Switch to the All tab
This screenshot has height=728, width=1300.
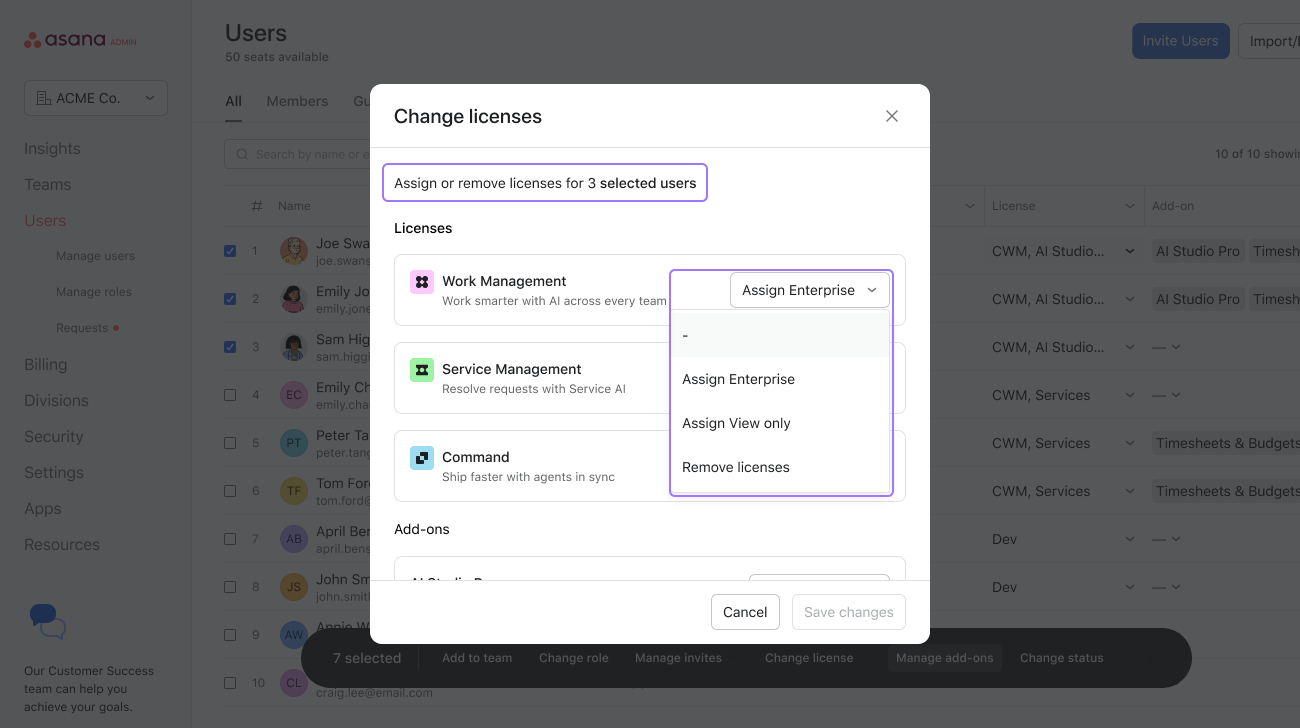pos(233,101)
